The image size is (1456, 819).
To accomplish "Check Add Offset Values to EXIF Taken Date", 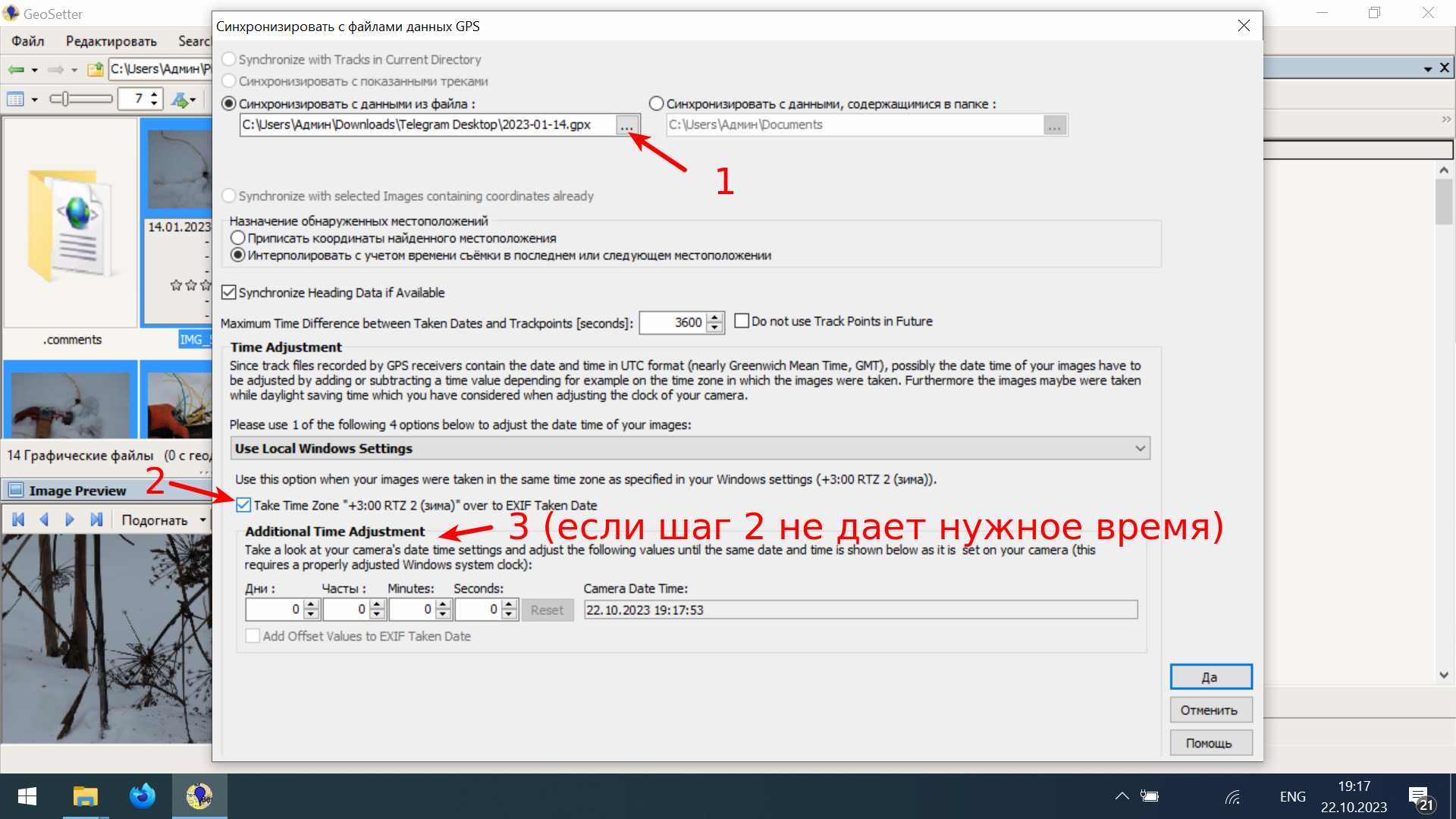I will click(x=253, y=636).
